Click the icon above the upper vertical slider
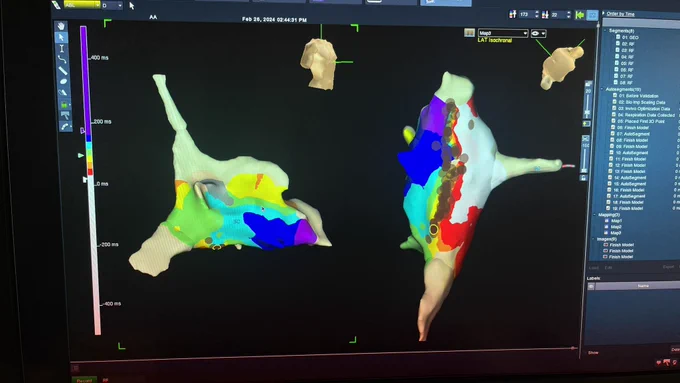Screen dimensions: 680x383 point(588,83)
